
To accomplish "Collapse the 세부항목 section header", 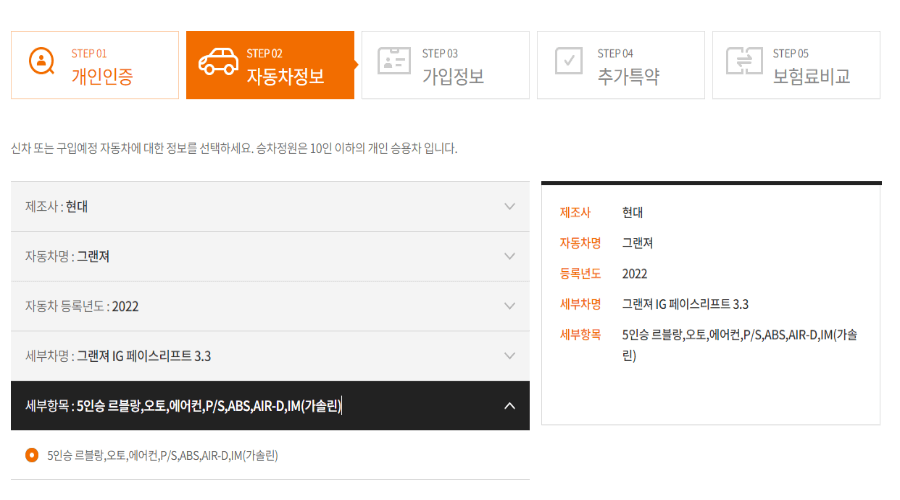I will (x=270, y=406).
